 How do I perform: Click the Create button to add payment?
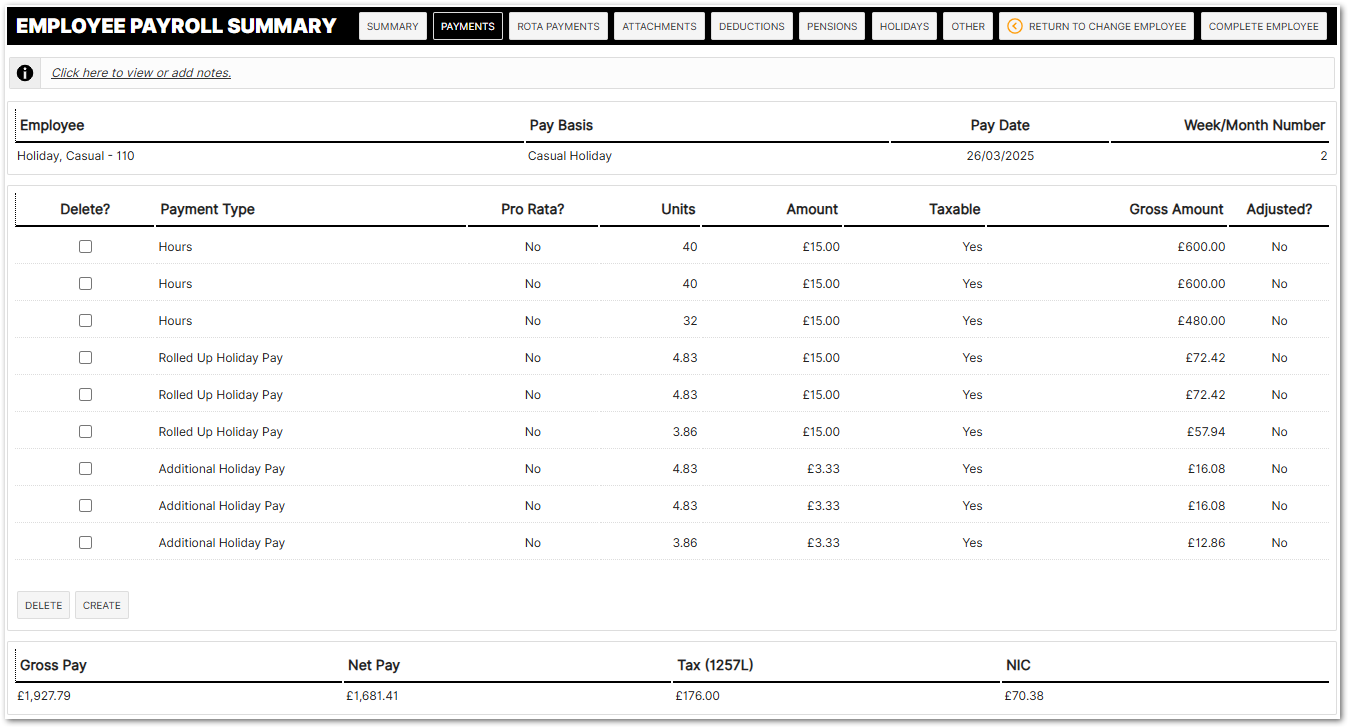click(x=102, y=605)
